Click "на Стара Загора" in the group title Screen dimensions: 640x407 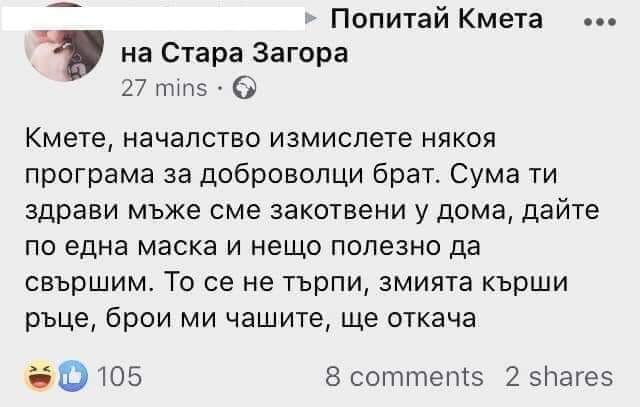point(234,53)
